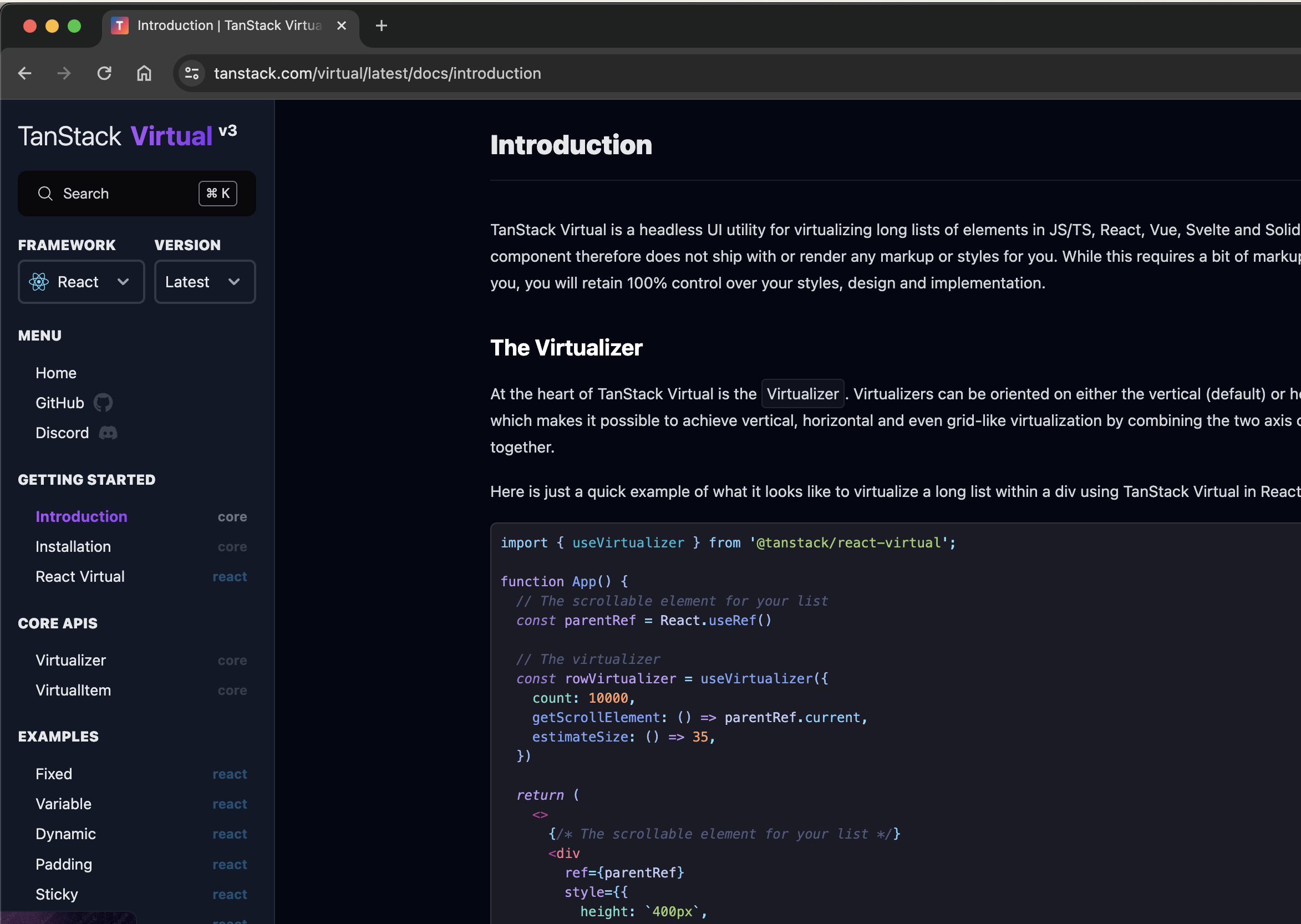Open the Dynamic example
The image size is (1301, 924).
65,834
